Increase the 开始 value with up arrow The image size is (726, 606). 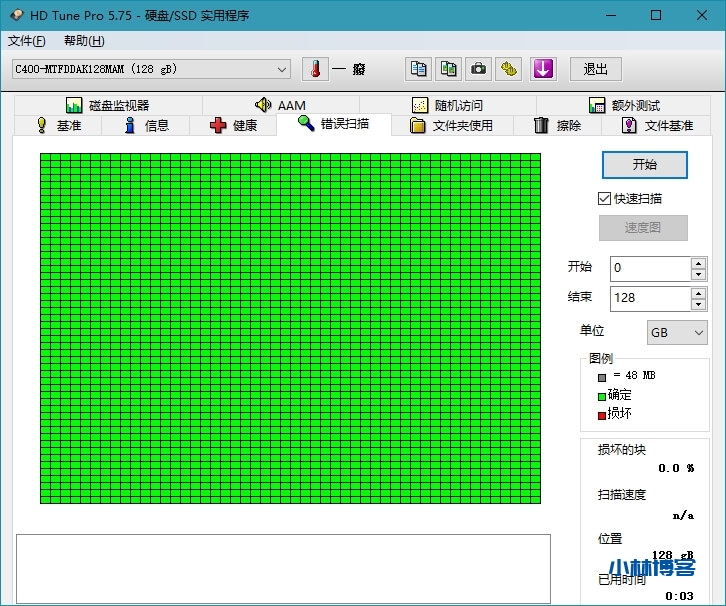(x=698, y=263)
